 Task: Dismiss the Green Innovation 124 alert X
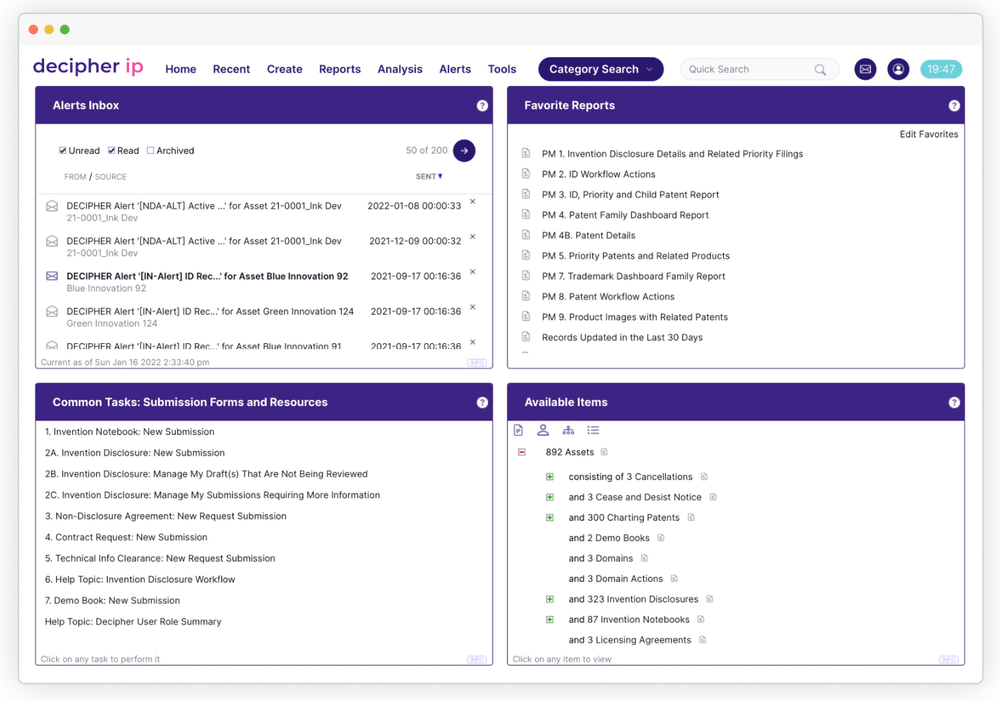[x=473, y=307]
